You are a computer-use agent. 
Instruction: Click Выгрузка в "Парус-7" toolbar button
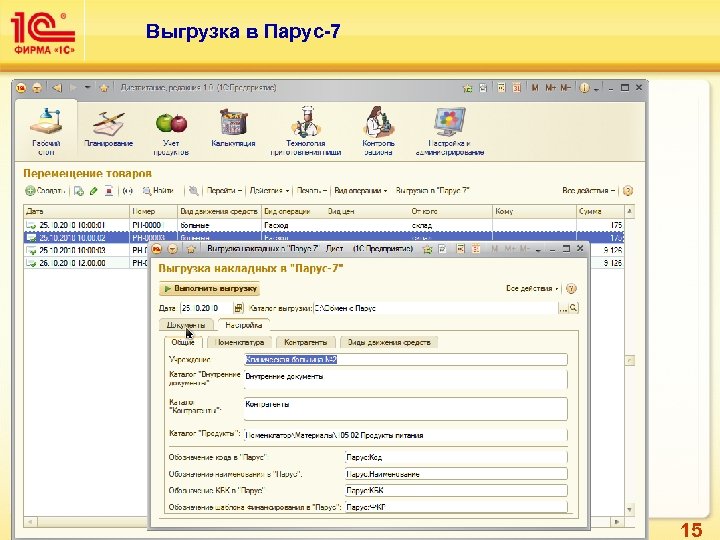(x=432, y=191)
